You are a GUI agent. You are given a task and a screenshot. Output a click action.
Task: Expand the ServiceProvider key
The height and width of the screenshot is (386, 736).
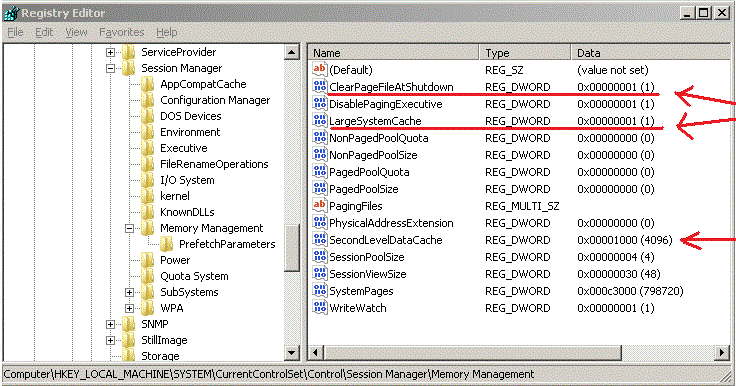click(x=110, y=52)
